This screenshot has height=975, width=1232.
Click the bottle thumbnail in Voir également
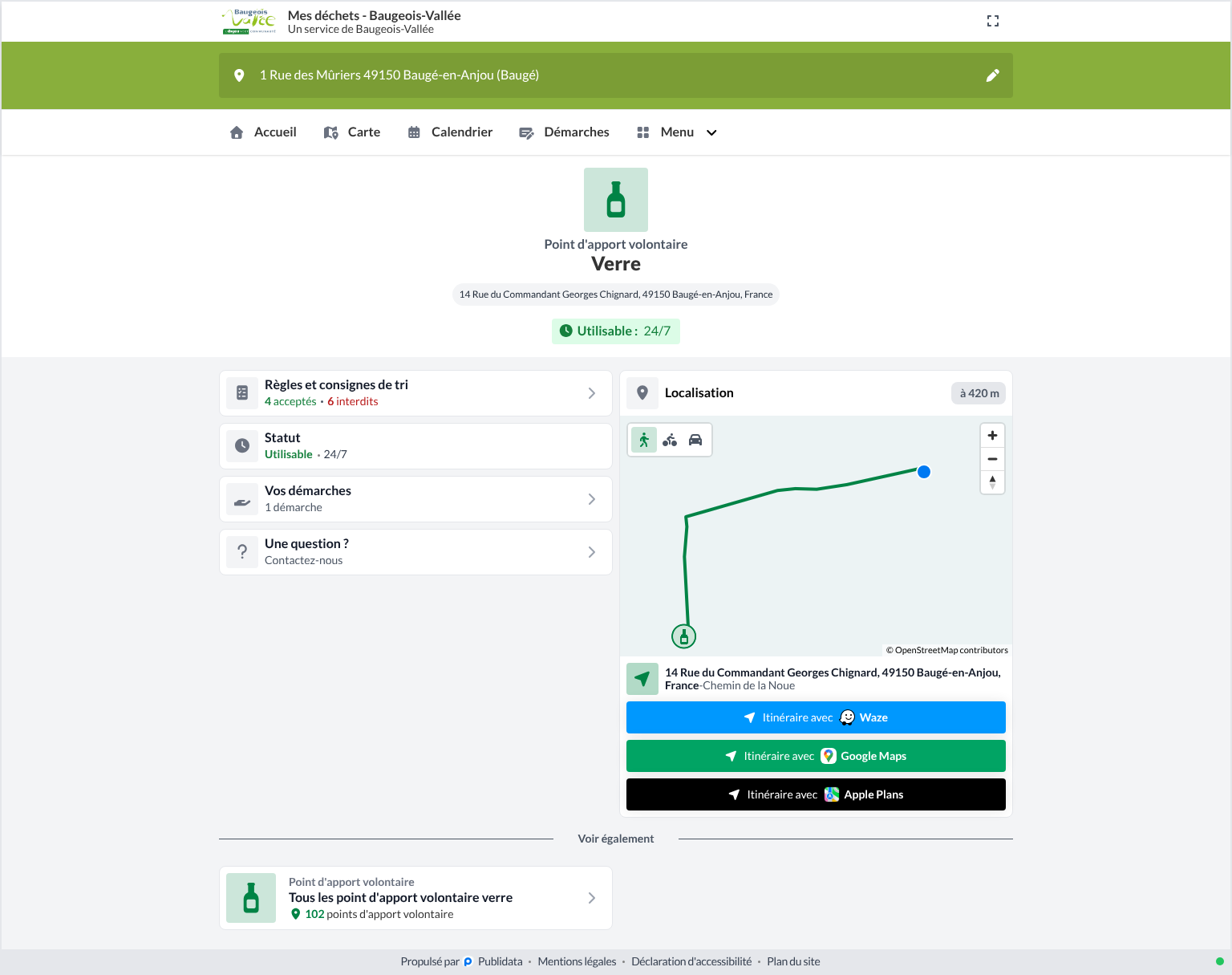click(251, 898)
